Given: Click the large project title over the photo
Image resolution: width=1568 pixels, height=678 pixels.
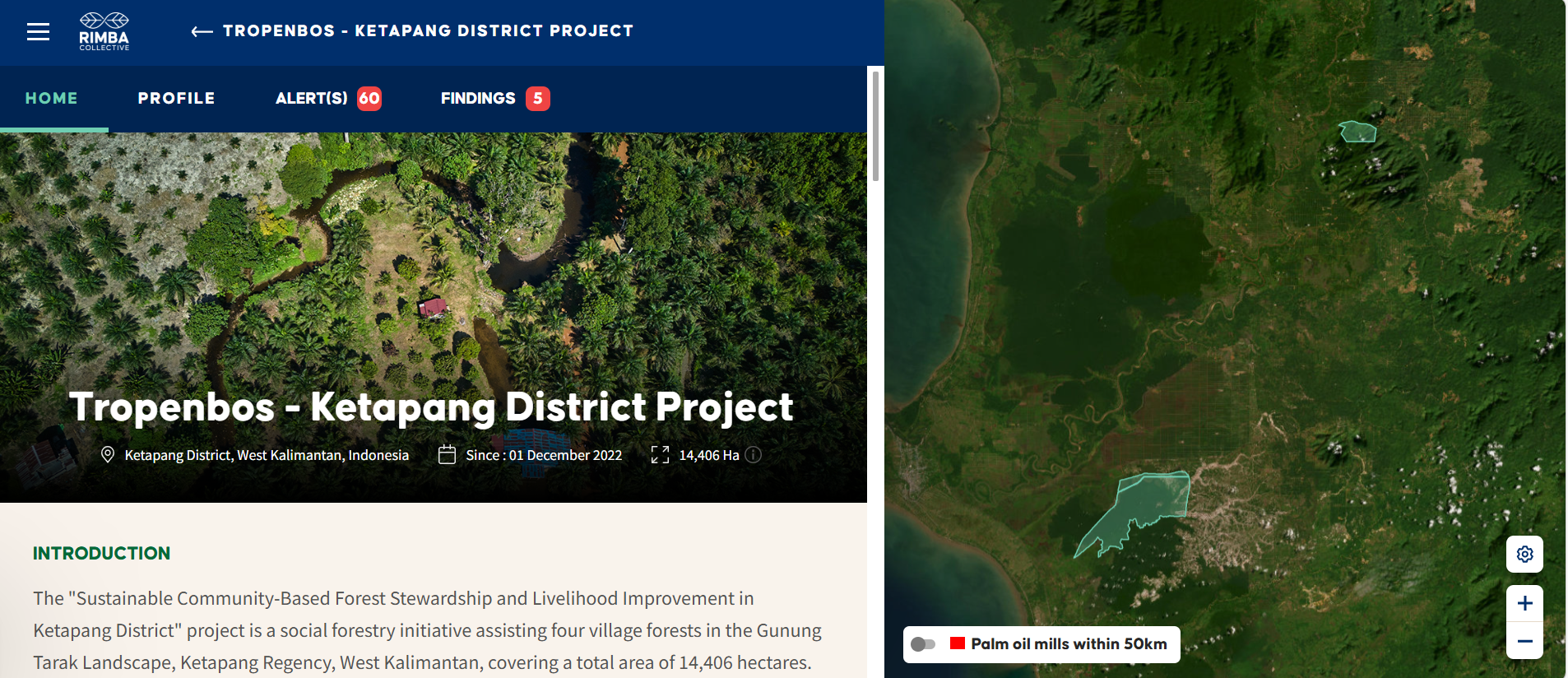Looking at the screenshot, I should 431,406.
